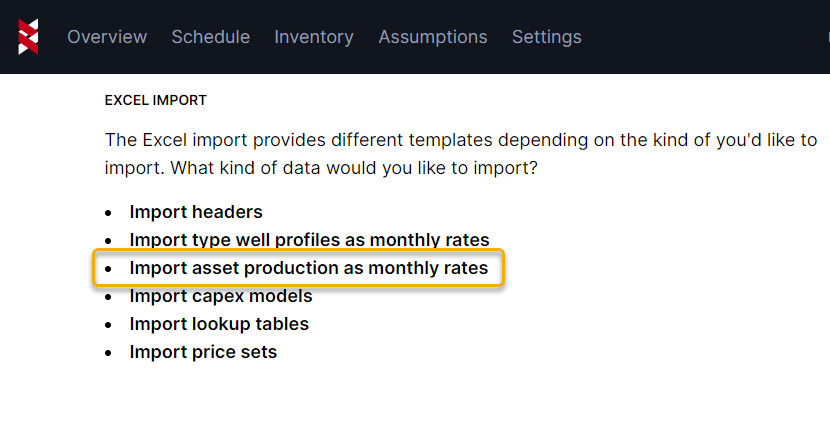Click the bullet beside Import asset production
The image size is (830, 421).
point(109,269)
